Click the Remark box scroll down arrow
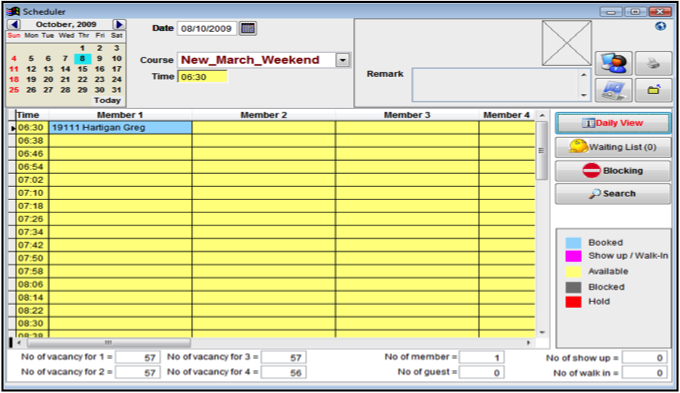 tap(584, 95)
